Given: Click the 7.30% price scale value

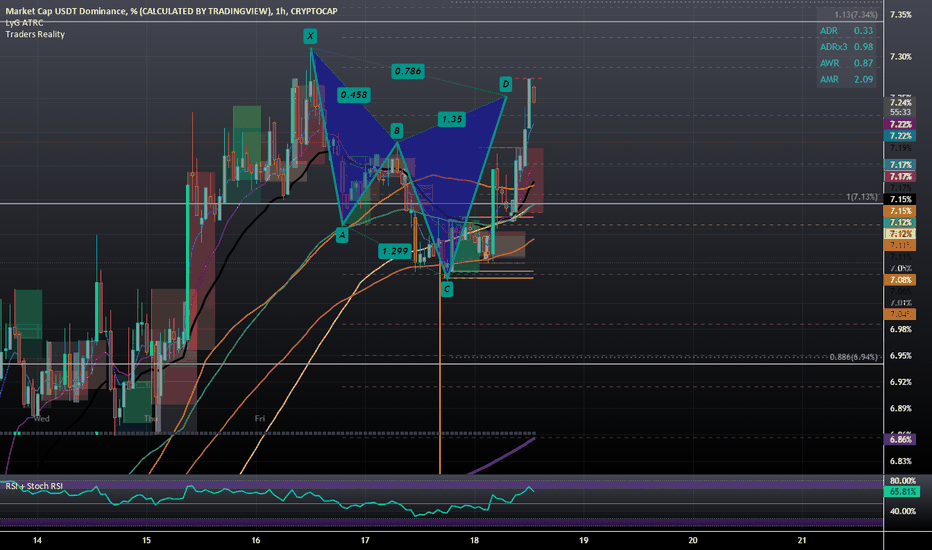Looking at the screenshot, I should click(900, 56).
